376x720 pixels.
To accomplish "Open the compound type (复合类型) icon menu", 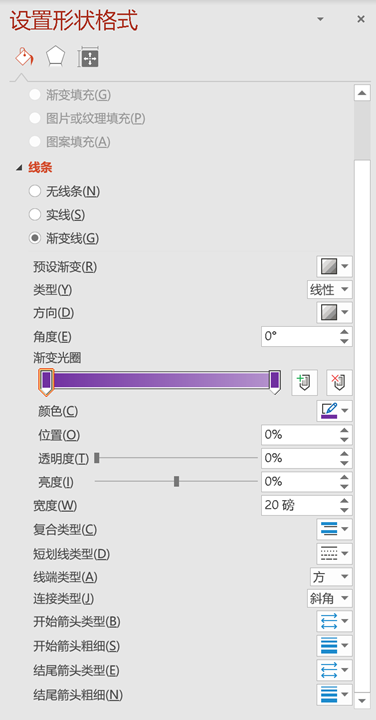I will click(334, 529).
